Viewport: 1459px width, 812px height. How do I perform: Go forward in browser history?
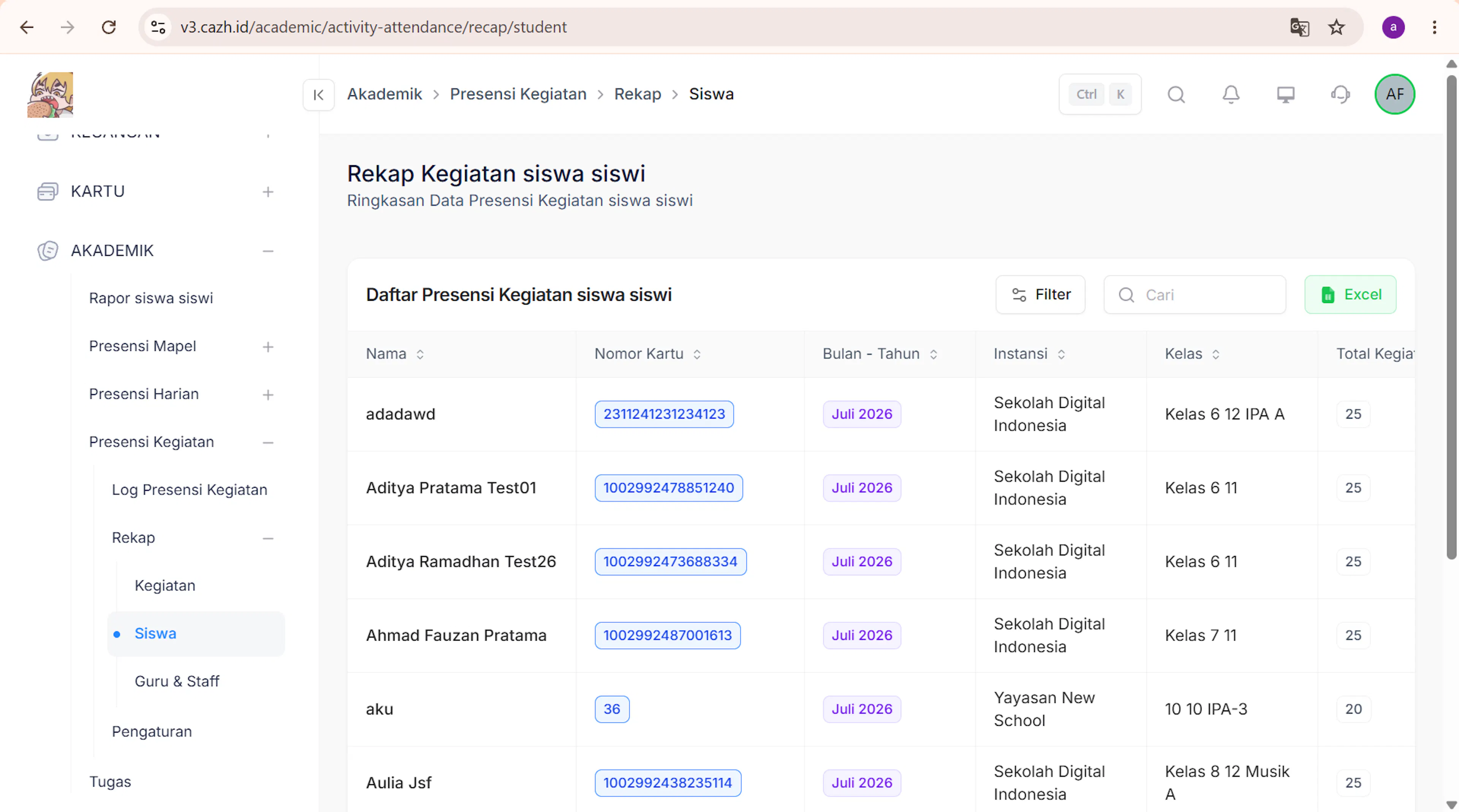pos(67,27)
